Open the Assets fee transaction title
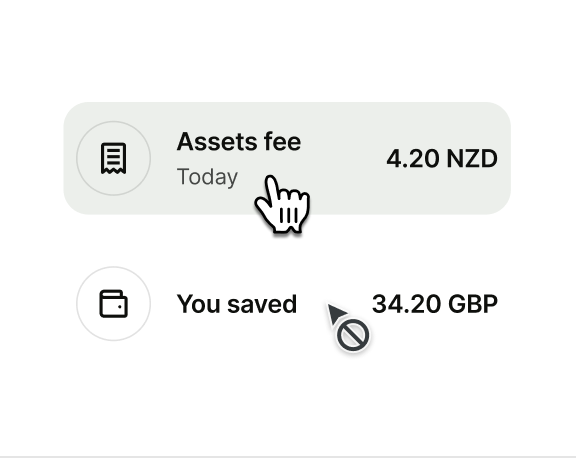The width and height of the screenshot is (576, 458). tap(239, 142)
